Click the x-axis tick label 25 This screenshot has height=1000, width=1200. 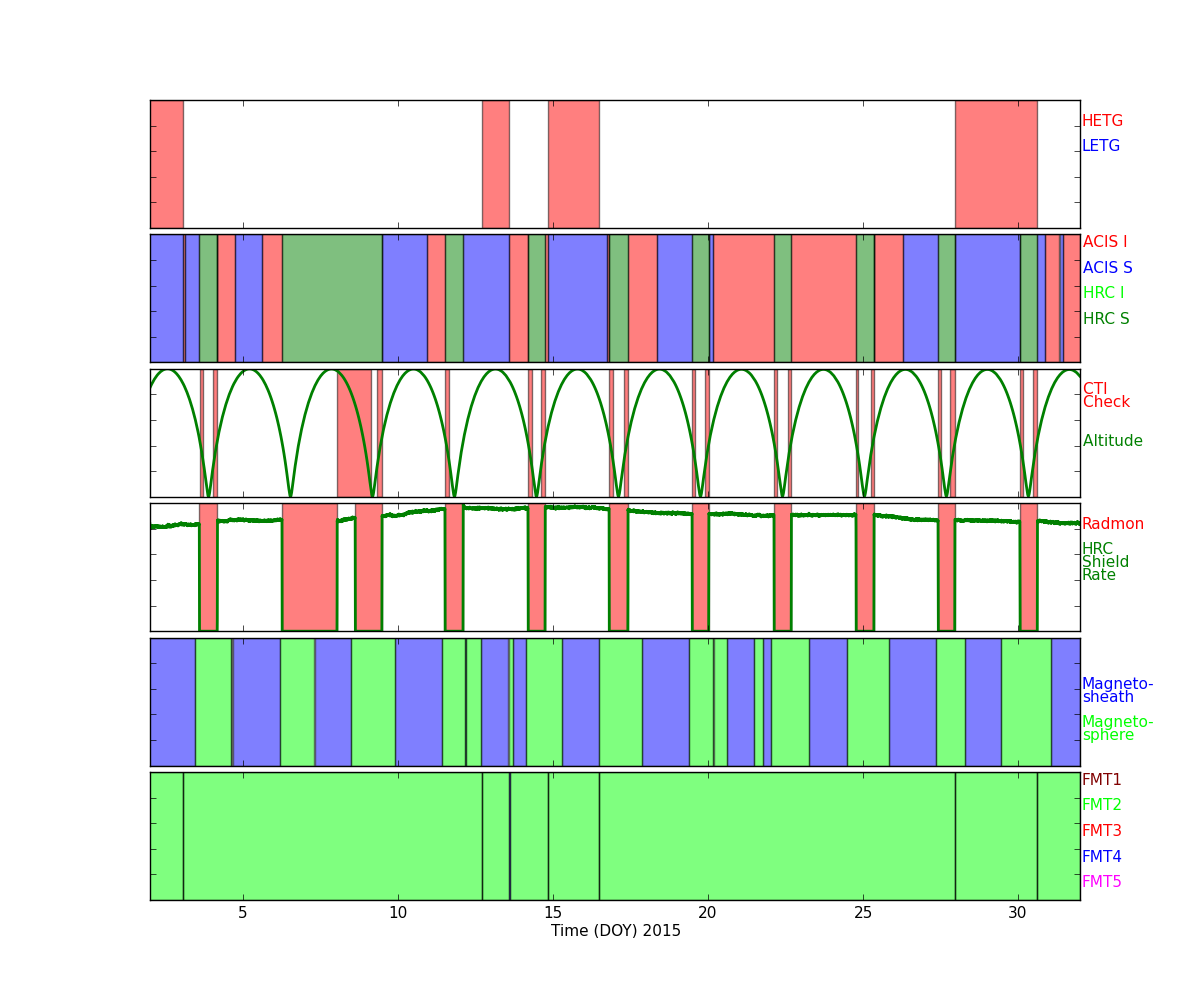pyautogui.click(x=863, y=912)
